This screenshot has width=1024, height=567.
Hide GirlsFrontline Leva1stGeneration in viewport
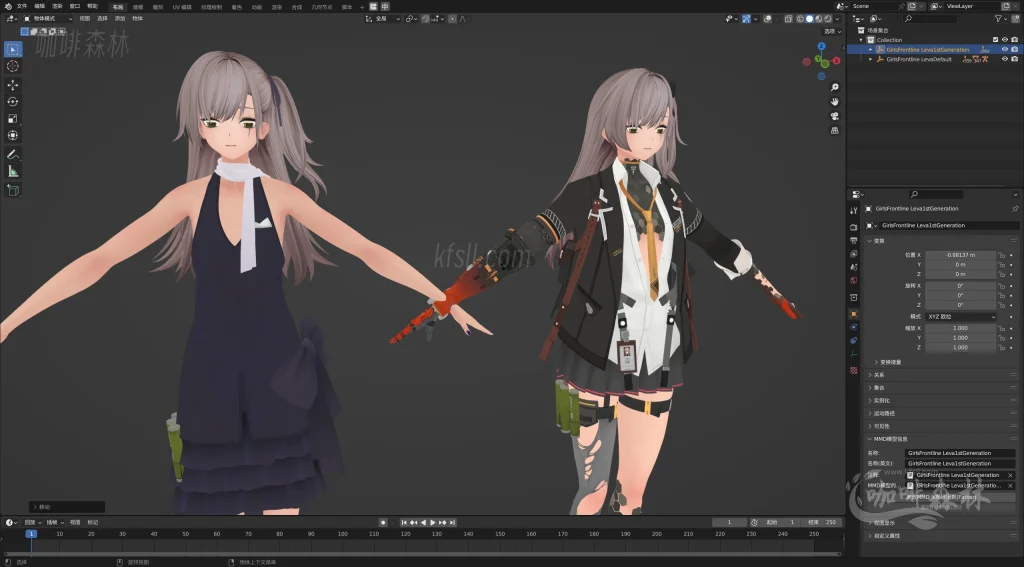1004,49
